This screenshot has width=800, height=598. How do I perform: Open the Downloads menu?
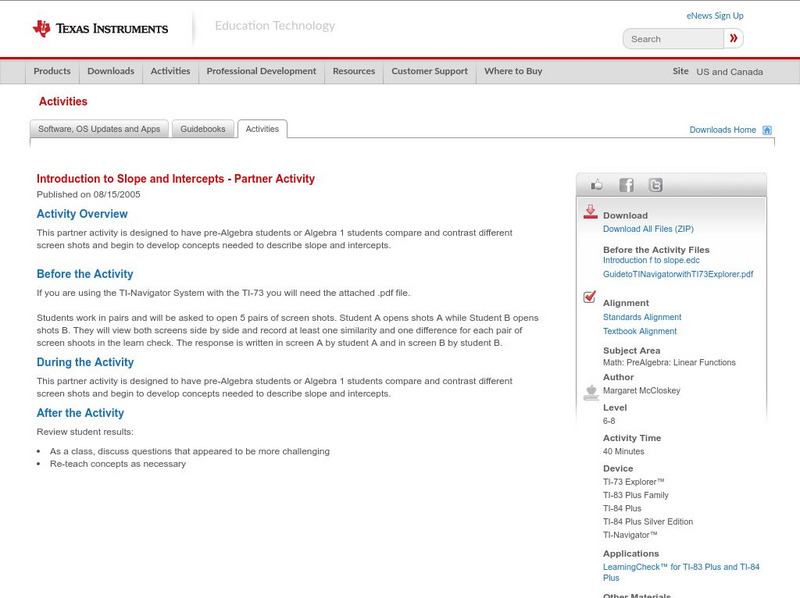[x=111, y=71]
